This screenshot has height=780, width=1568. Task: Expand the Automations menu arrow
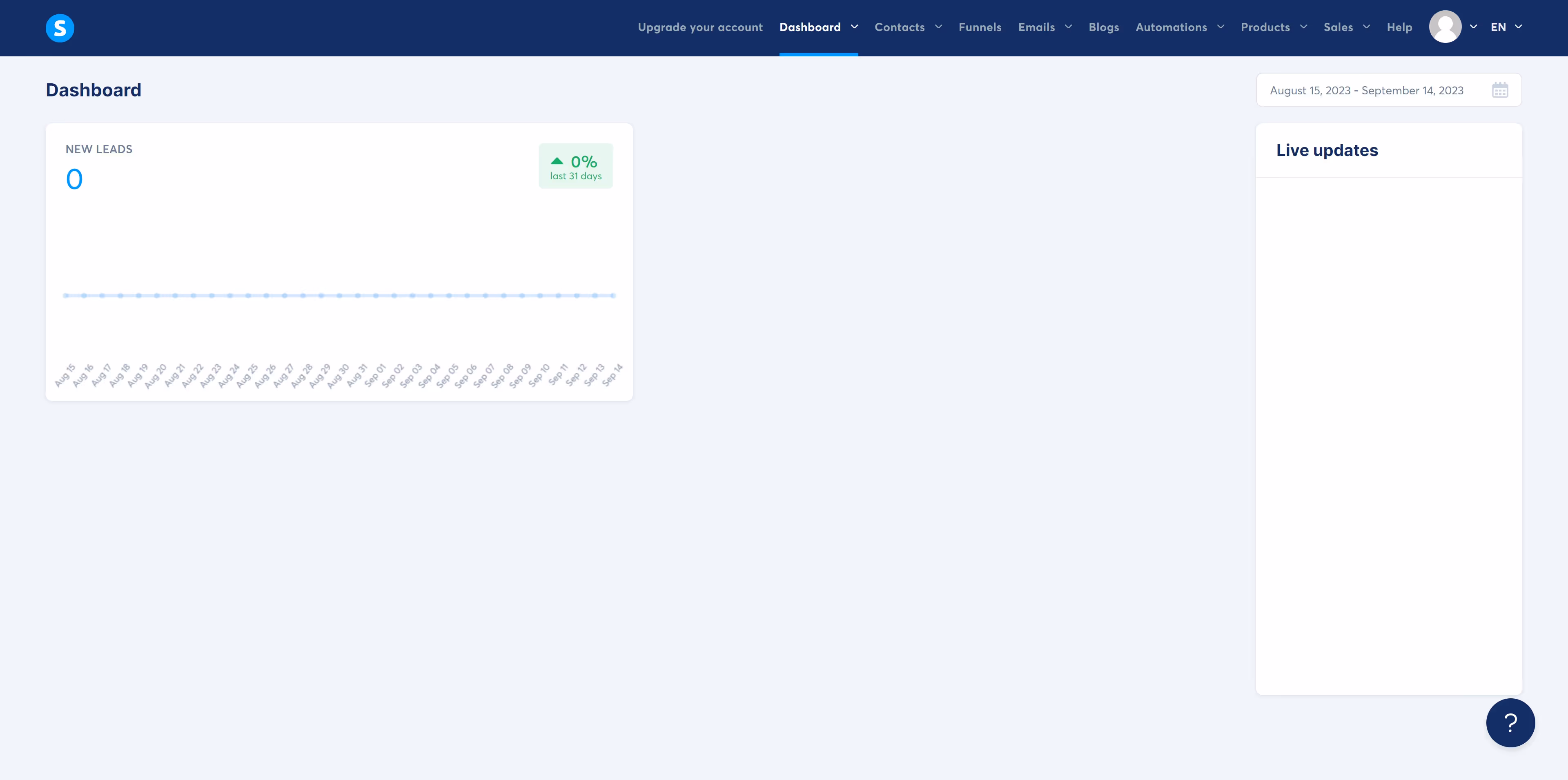1220,27
